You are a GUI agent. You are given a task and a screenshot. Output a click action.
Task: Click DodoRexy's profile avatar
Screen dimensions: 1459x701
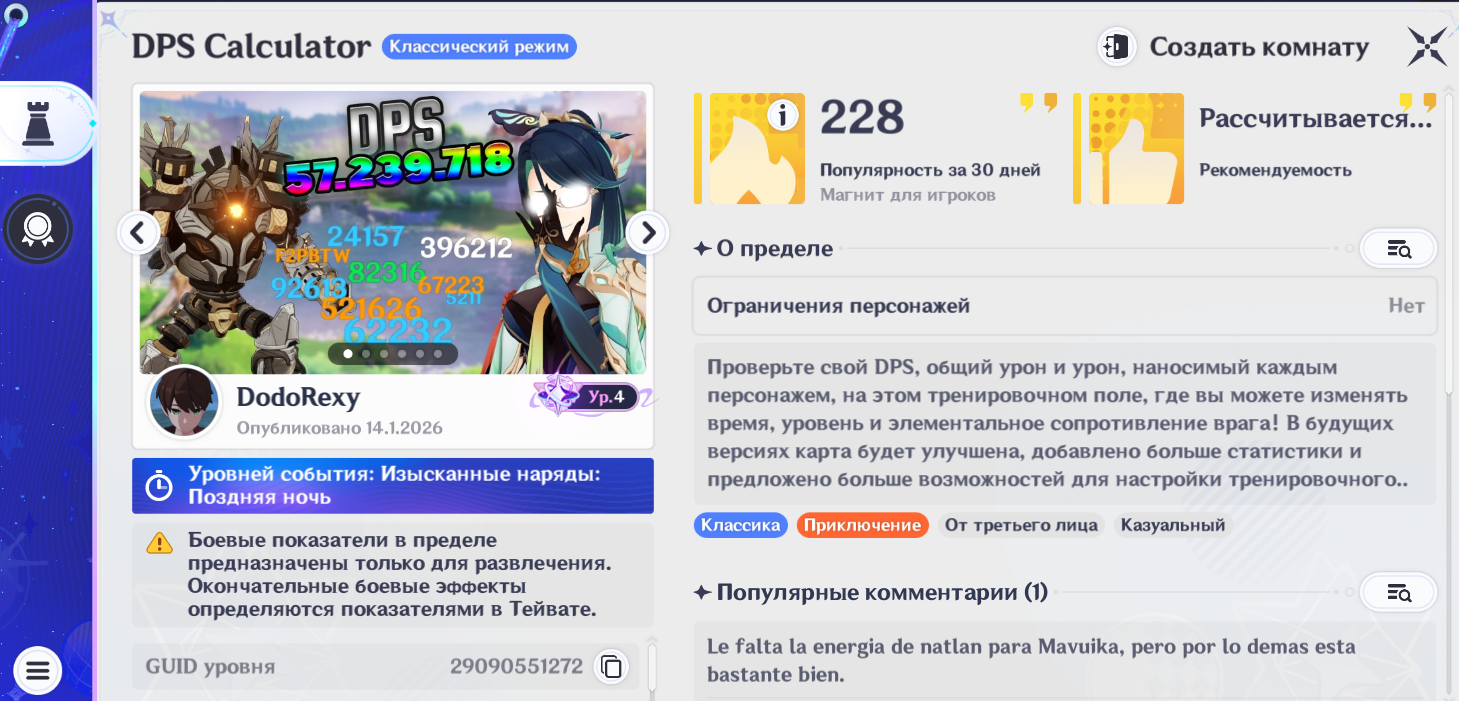184,402
